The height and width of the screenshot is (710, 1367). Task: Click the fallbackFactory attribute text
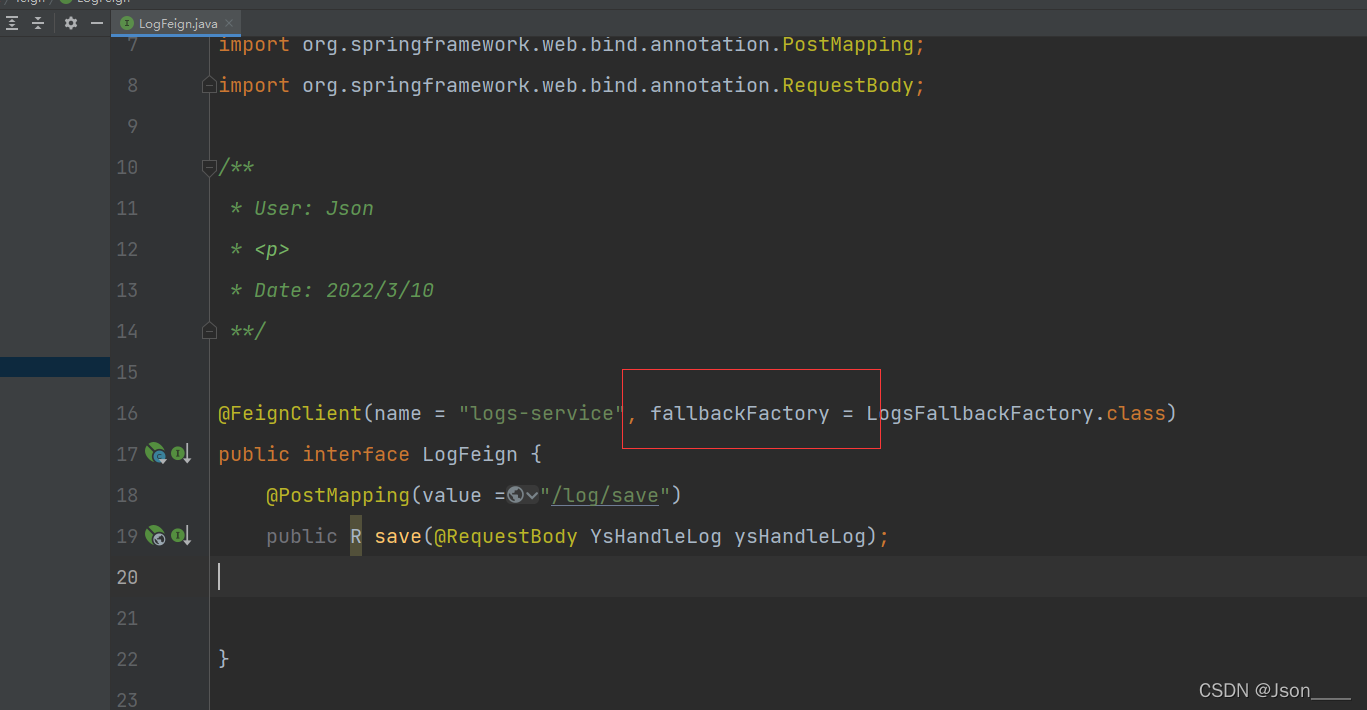pyautogui.click(x=740, y=413)
